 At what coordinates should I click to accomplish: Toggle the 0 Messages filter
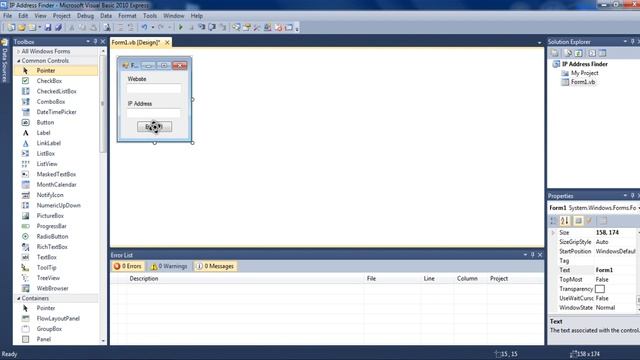(215, 266)
